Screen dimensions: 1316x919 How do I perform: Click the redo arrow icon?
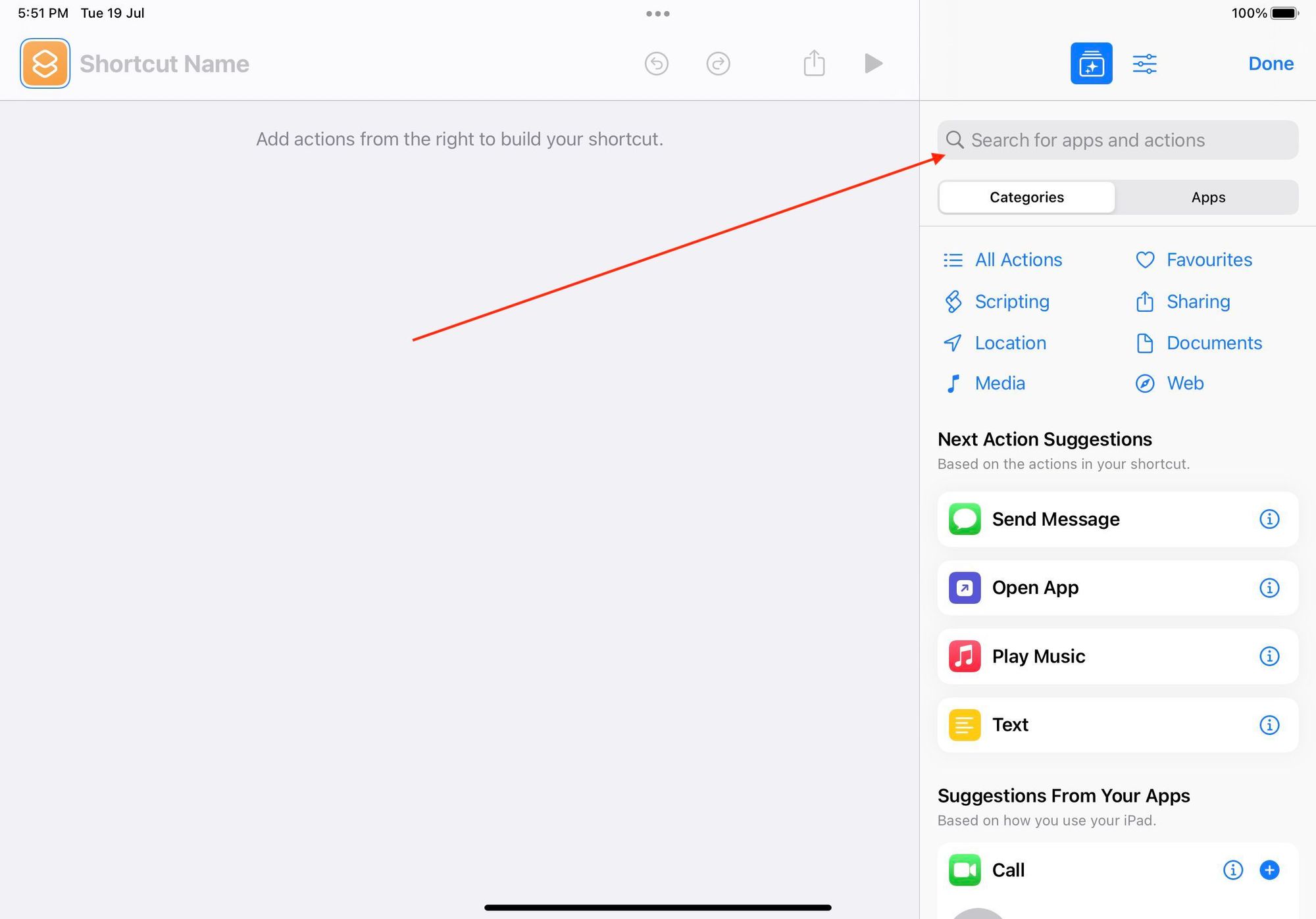tap(718, 64)
